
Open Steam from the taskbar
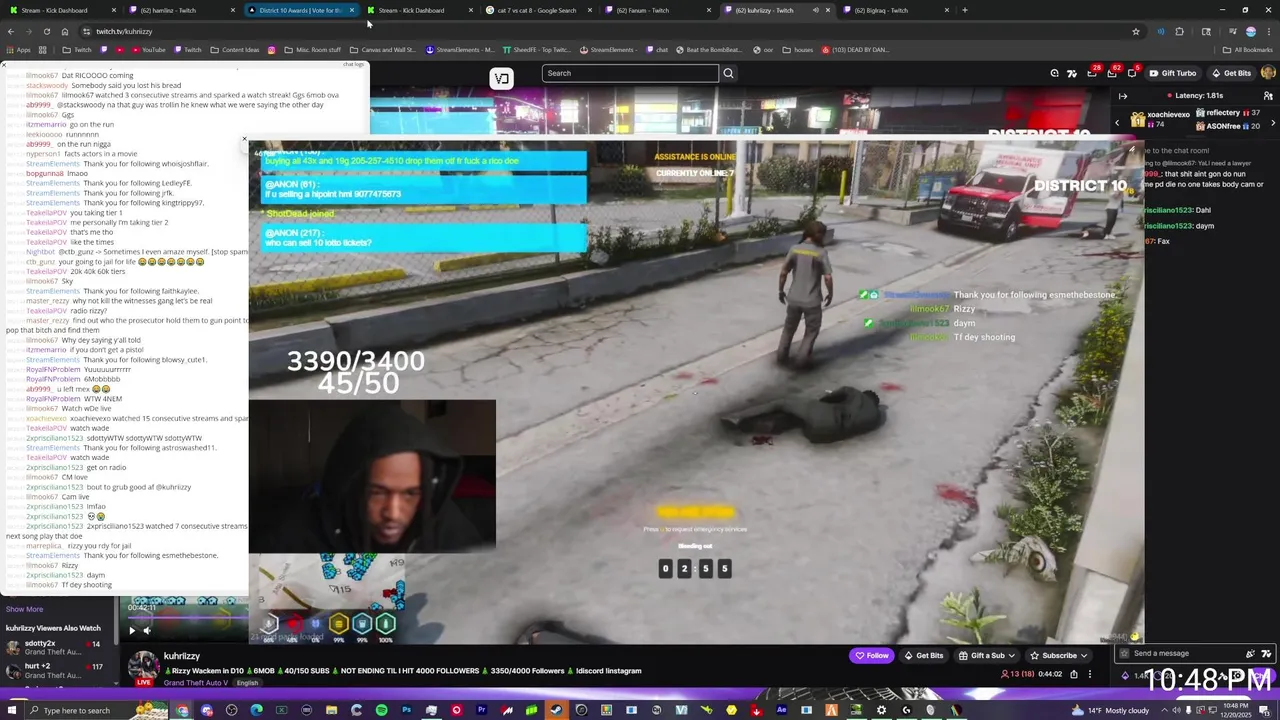coord(556,710)
